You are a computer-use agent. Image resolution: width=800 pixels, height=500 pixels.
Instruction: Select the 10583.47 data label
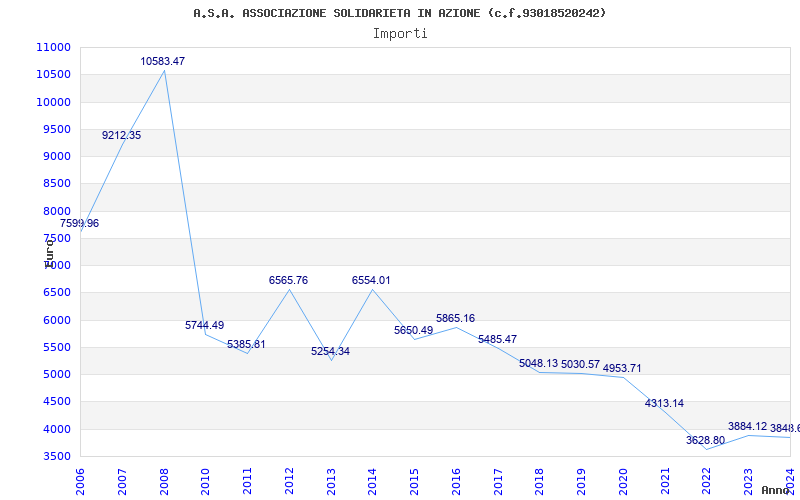[x=163, y=61]
